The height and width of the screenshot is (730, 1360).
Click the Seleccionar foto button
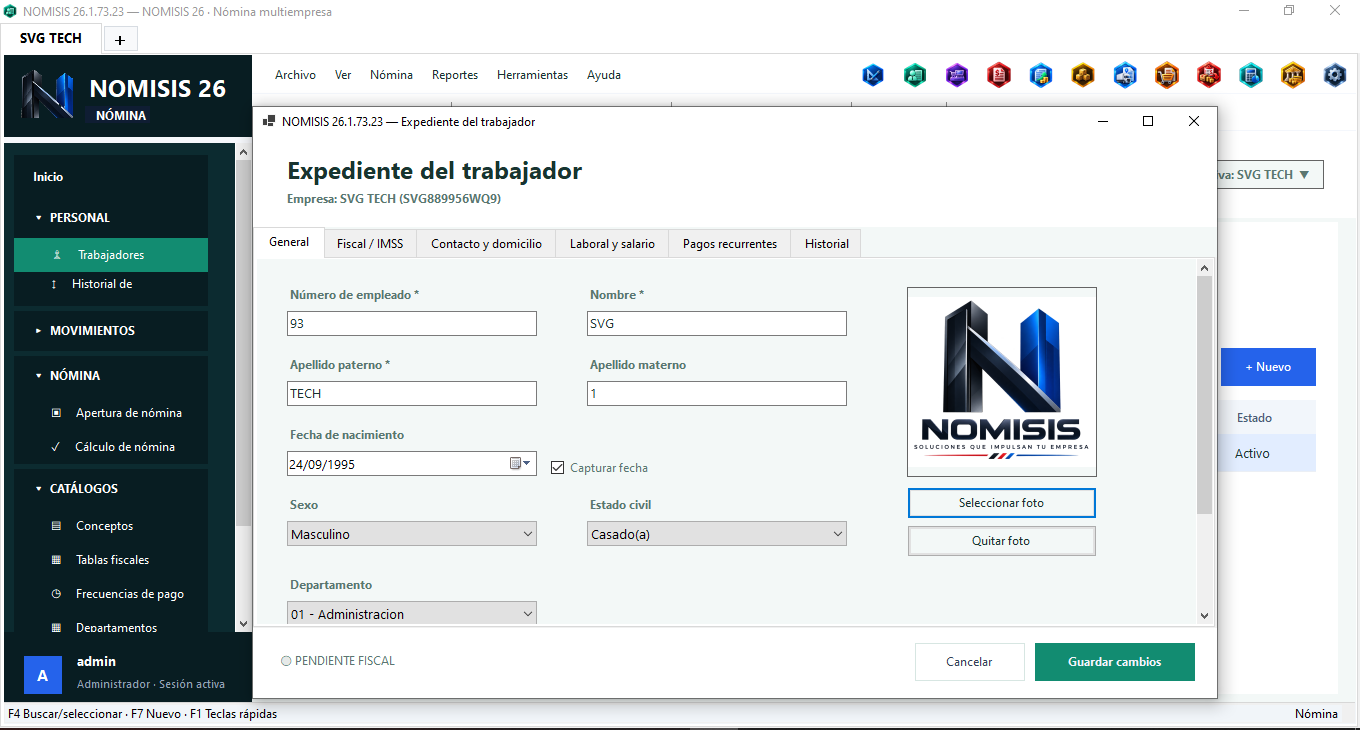[1001, 503]
